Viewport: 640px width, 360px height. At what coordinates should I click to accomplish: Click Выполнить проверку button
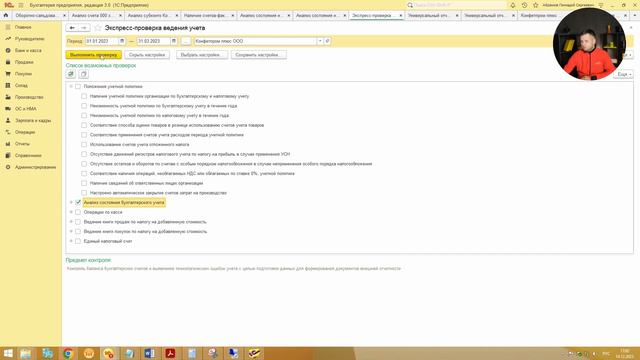click(93, 55)
